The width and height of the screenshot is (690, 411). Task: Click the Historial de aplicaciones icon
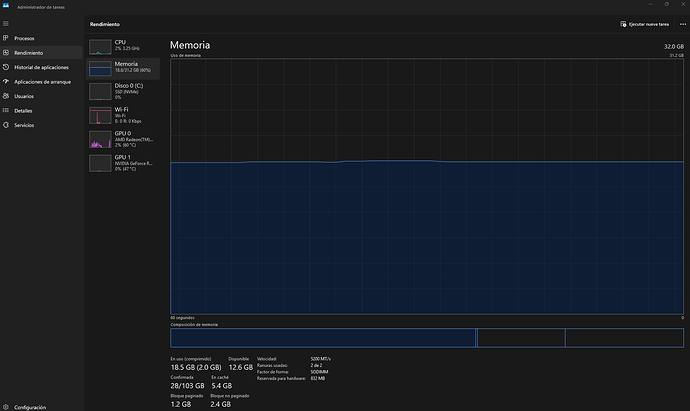click(x=6, y=67)
